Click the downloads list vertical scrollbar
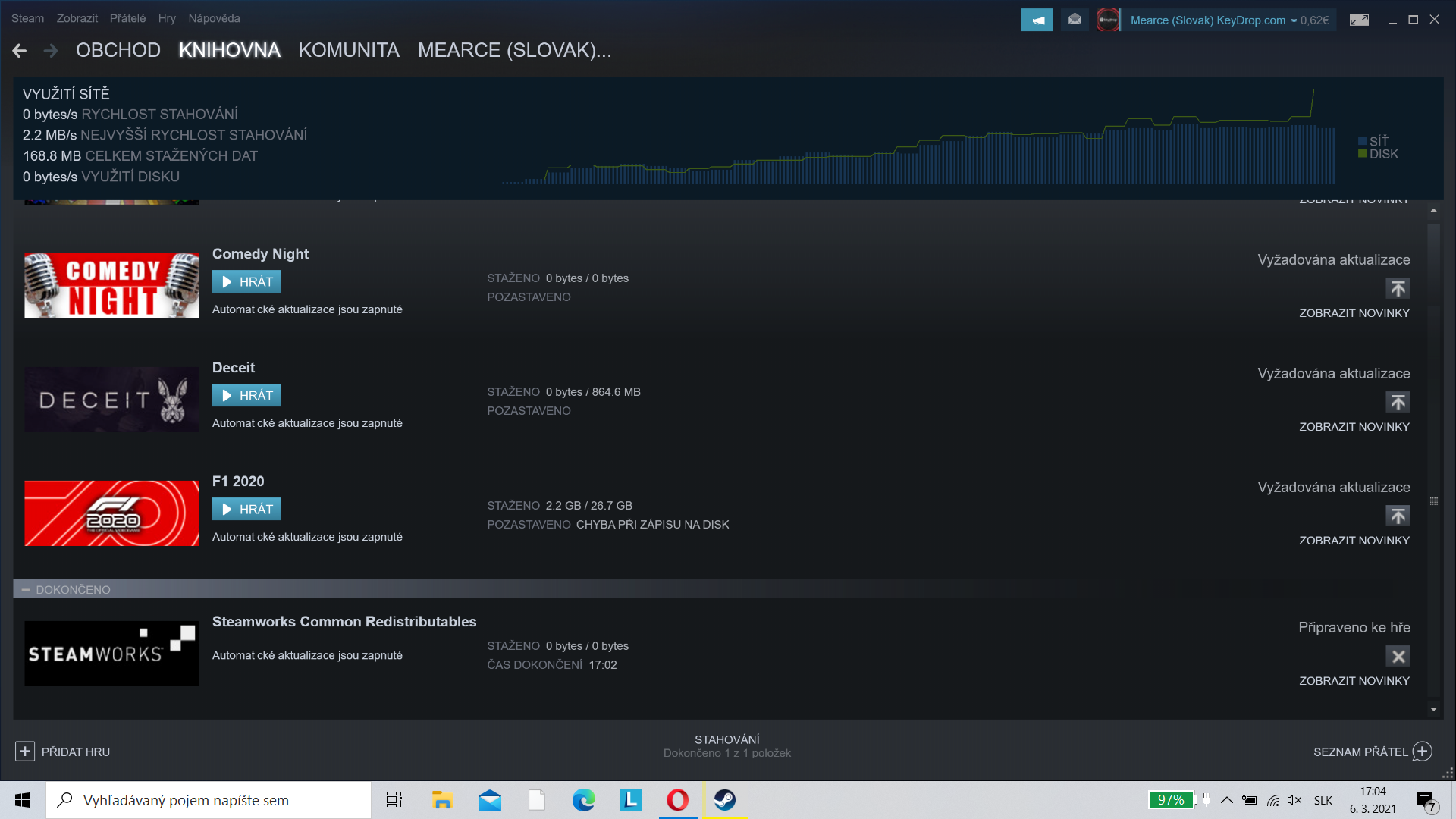The image size is (1456, 819). [1433, 500]
